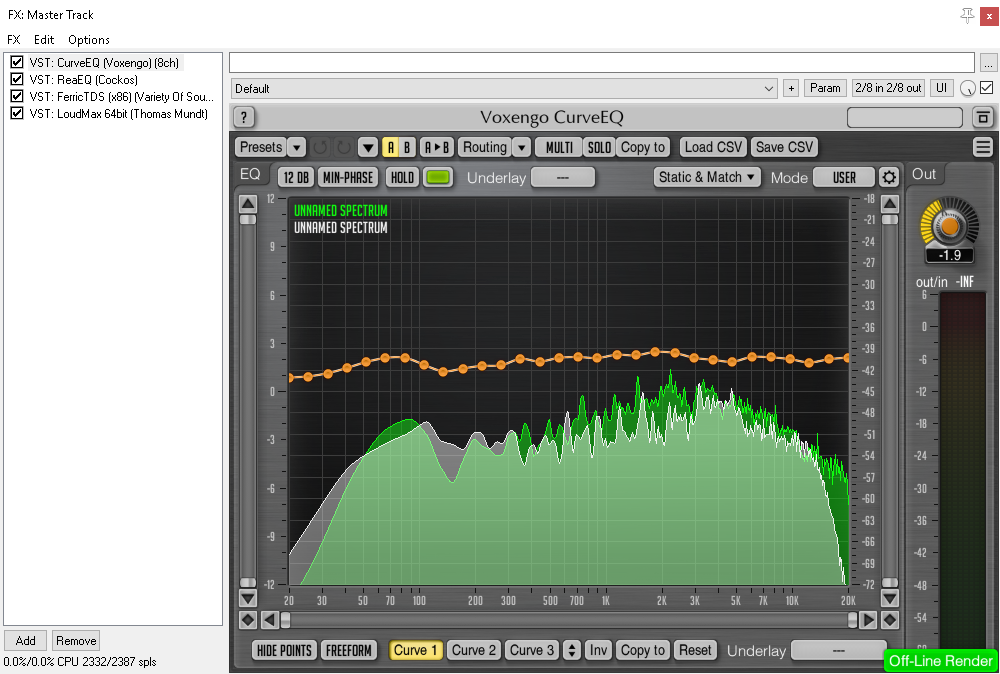Click the horizontal scroll left arrow

coord(269,620)
